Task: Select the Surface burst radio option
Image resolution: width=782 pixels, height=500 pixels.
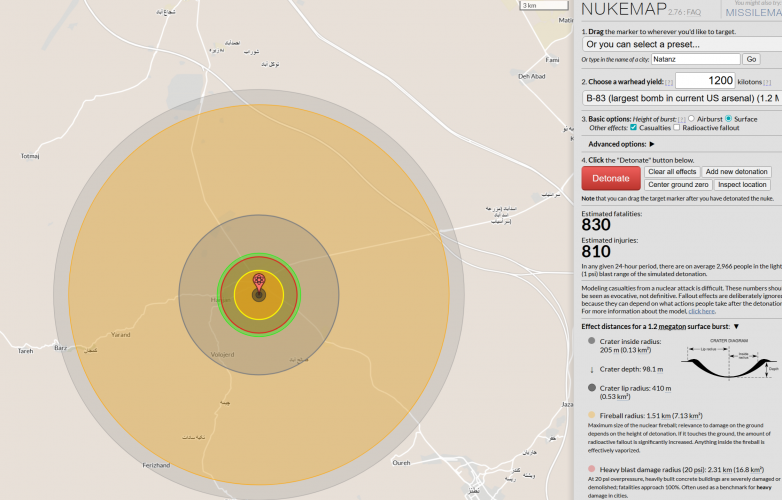Action: [x=729, y=119]
